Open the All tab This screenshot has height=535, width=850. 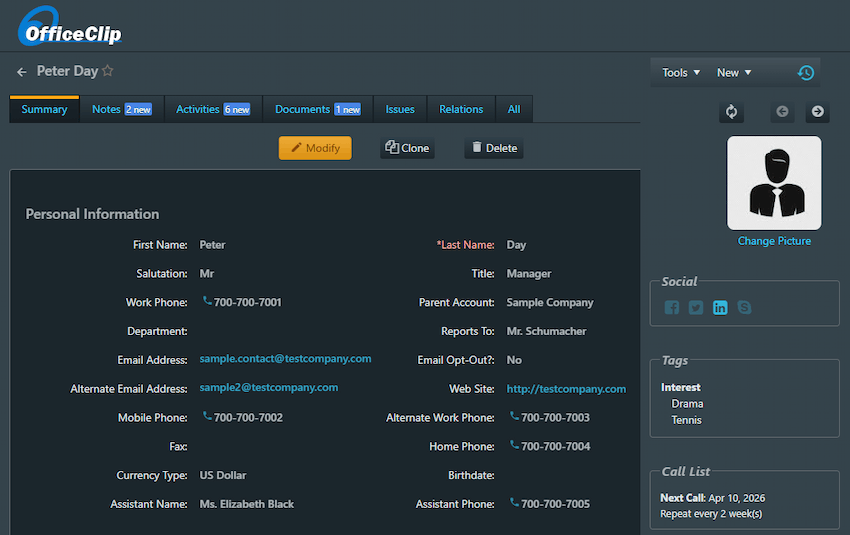(514, 109)
